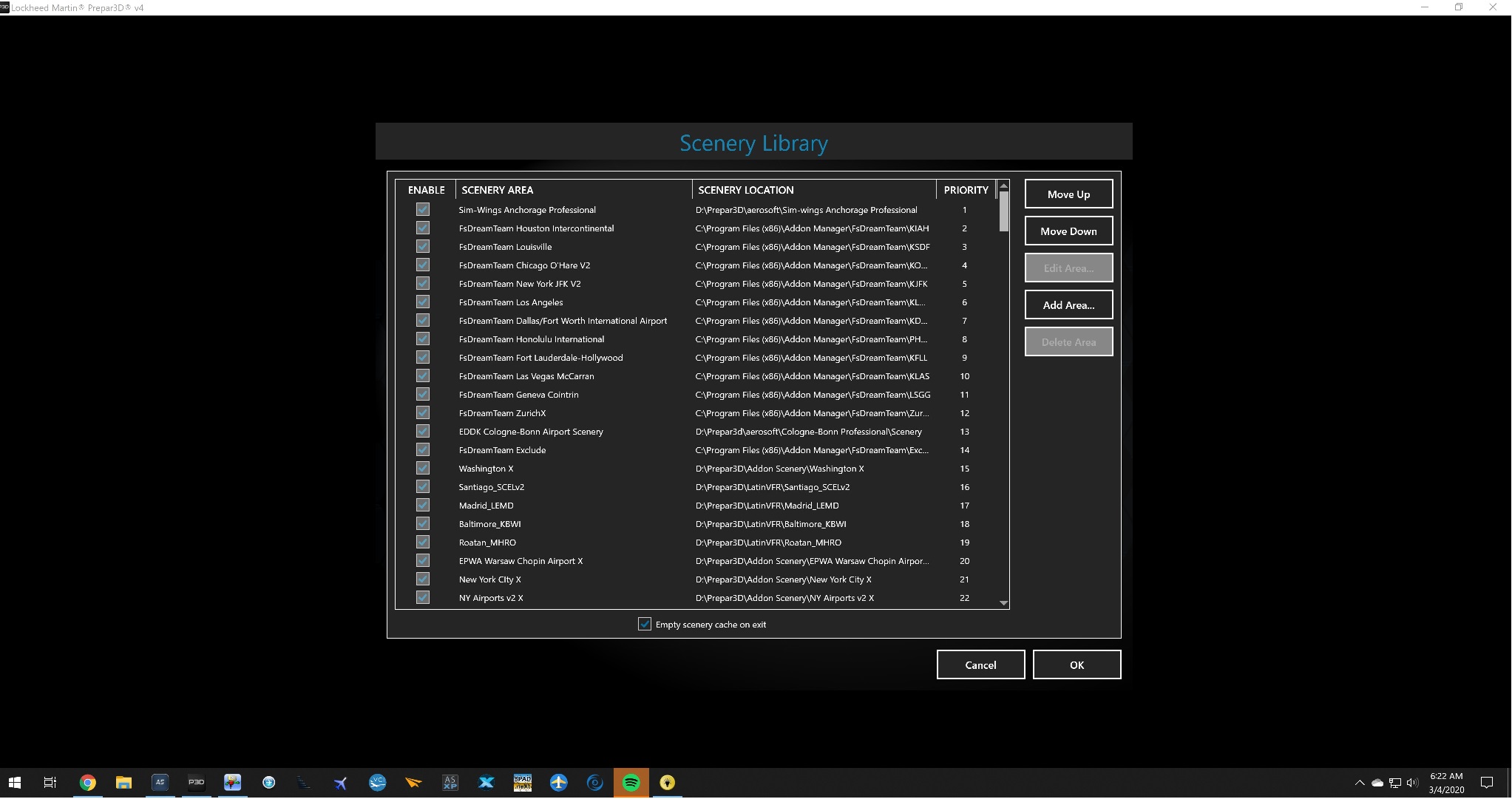Select FsDreamTeam Fort Lauderdale-Hollywood entry

[696, 358]
